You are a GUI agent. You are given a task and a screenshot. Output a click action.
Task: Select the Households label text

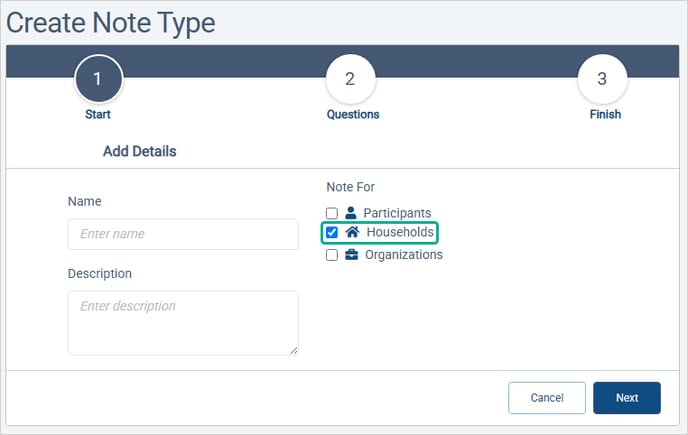pos(400,232)
